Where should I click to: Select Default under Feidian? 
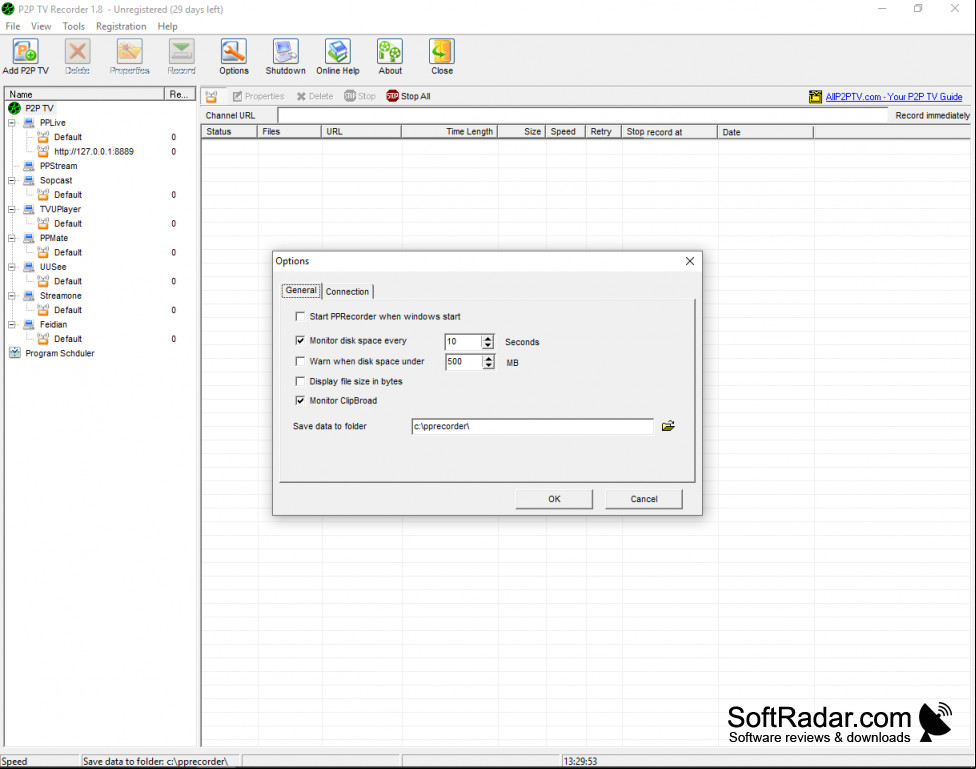tap(68, 339)
